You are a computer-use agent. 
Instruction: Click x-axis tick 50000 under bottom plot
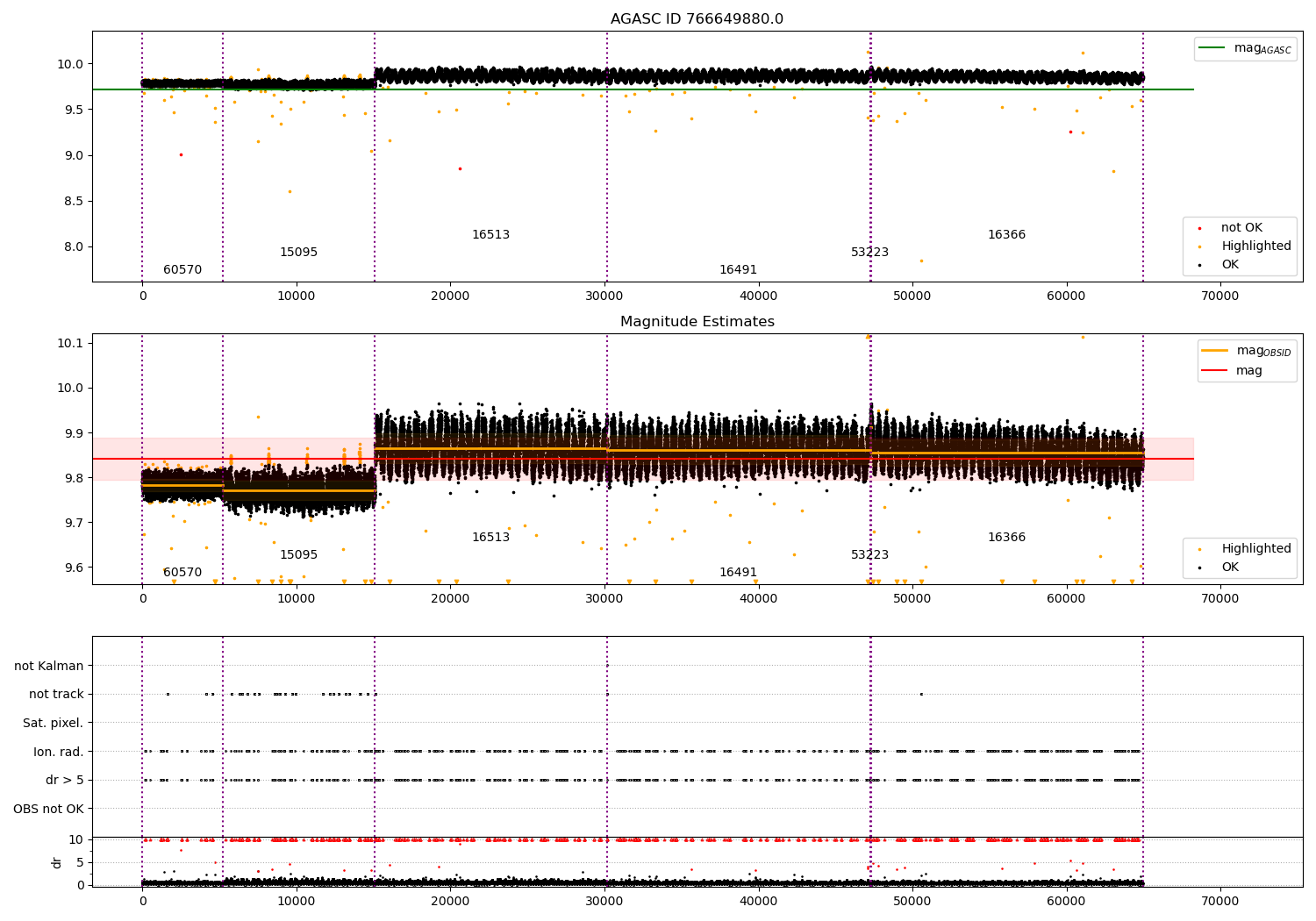(x=912, y=901)
